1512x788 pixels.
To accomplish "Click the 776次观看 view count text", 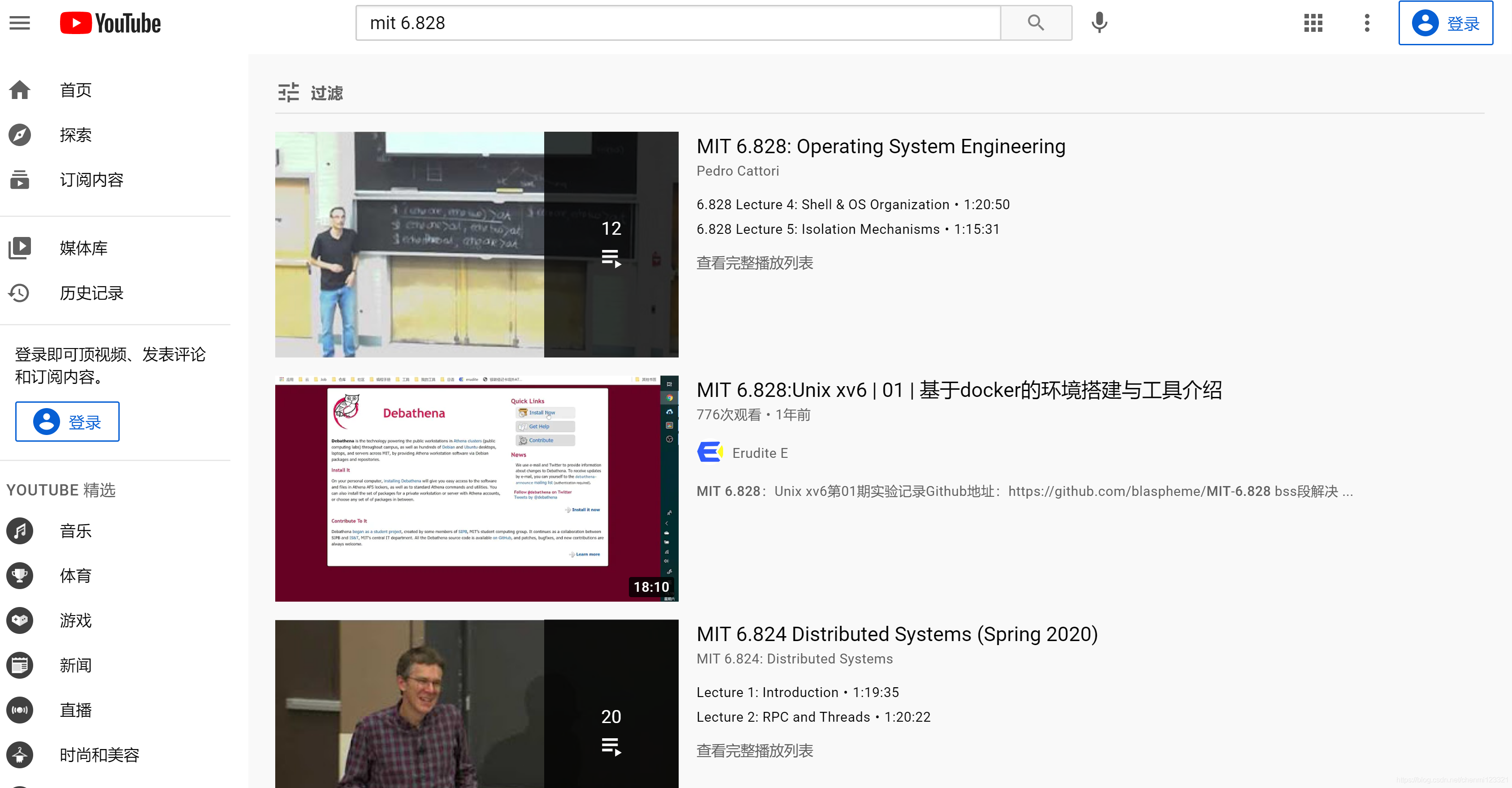I will point(728,415).
